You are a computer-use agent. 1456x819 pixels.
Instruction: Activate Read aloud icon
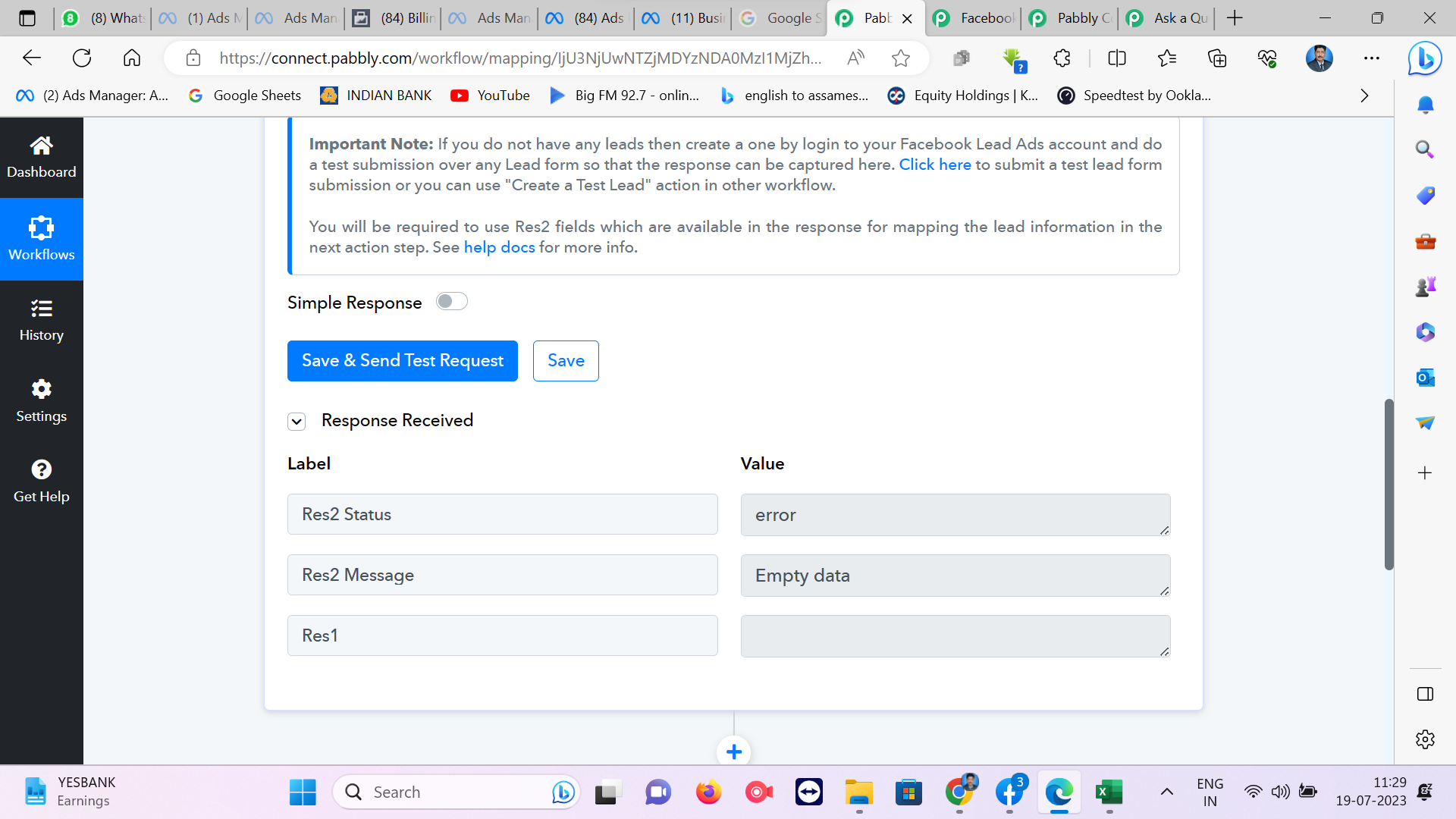point(855,58)
